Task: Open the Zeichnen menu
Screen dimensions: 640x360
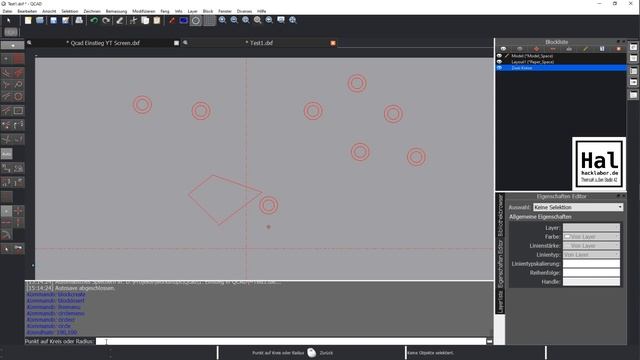Action: [x=92, y=11]
